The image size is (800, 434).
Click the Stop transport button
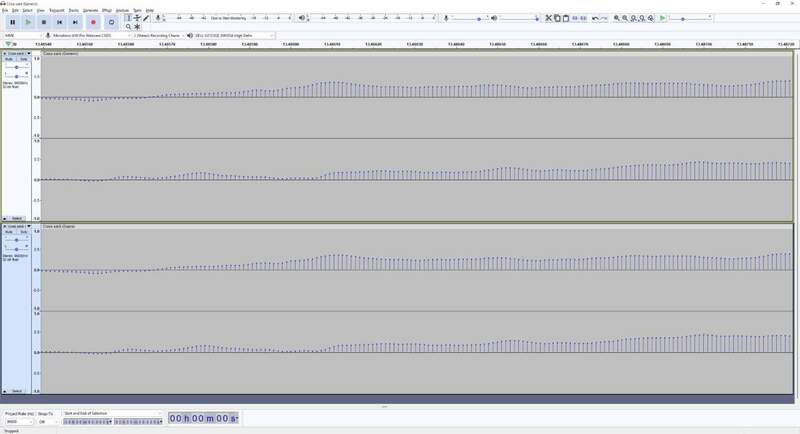tap(44, 22)
